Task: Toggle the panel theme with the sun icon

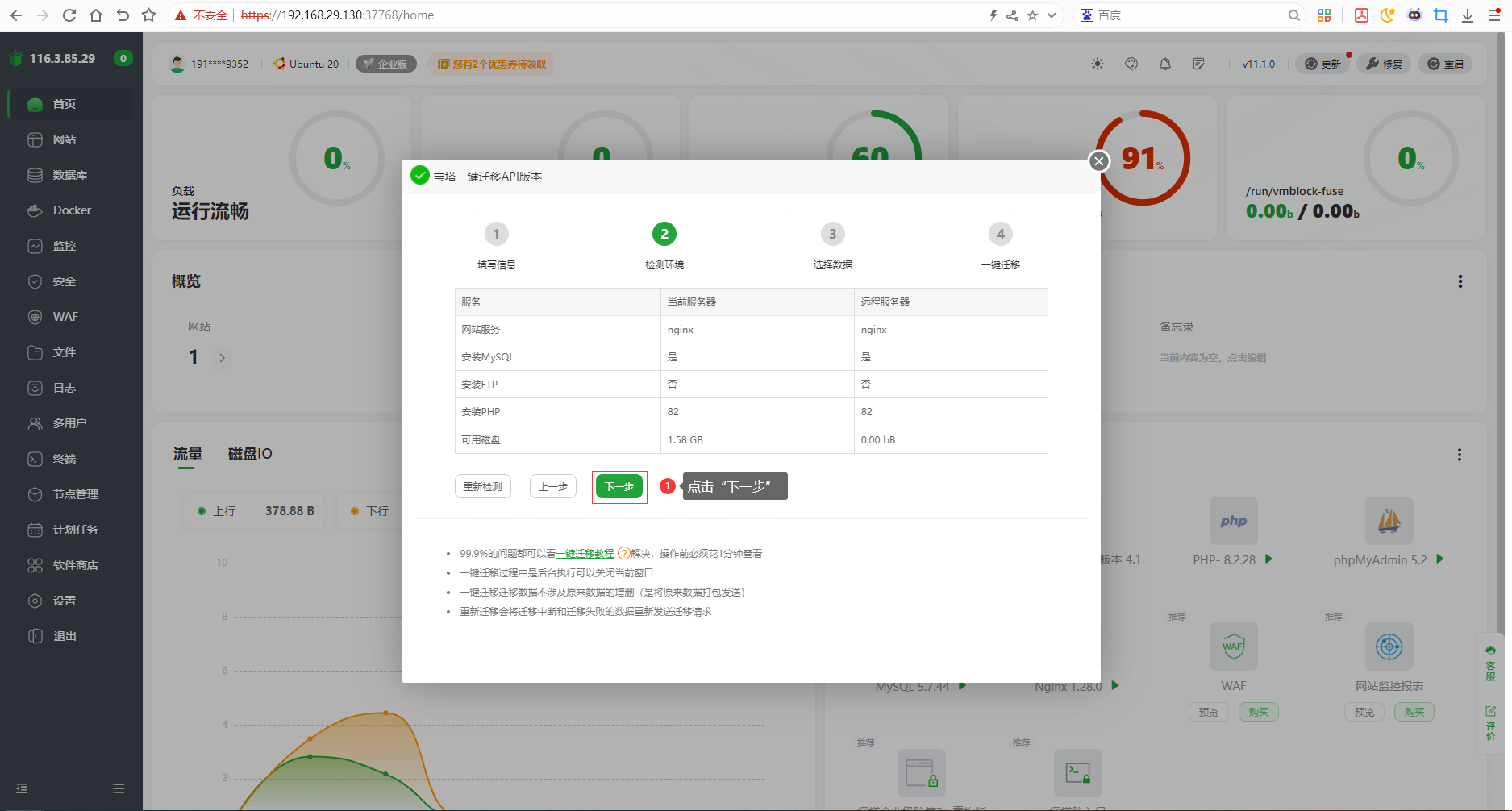Action: (1097, 64)
